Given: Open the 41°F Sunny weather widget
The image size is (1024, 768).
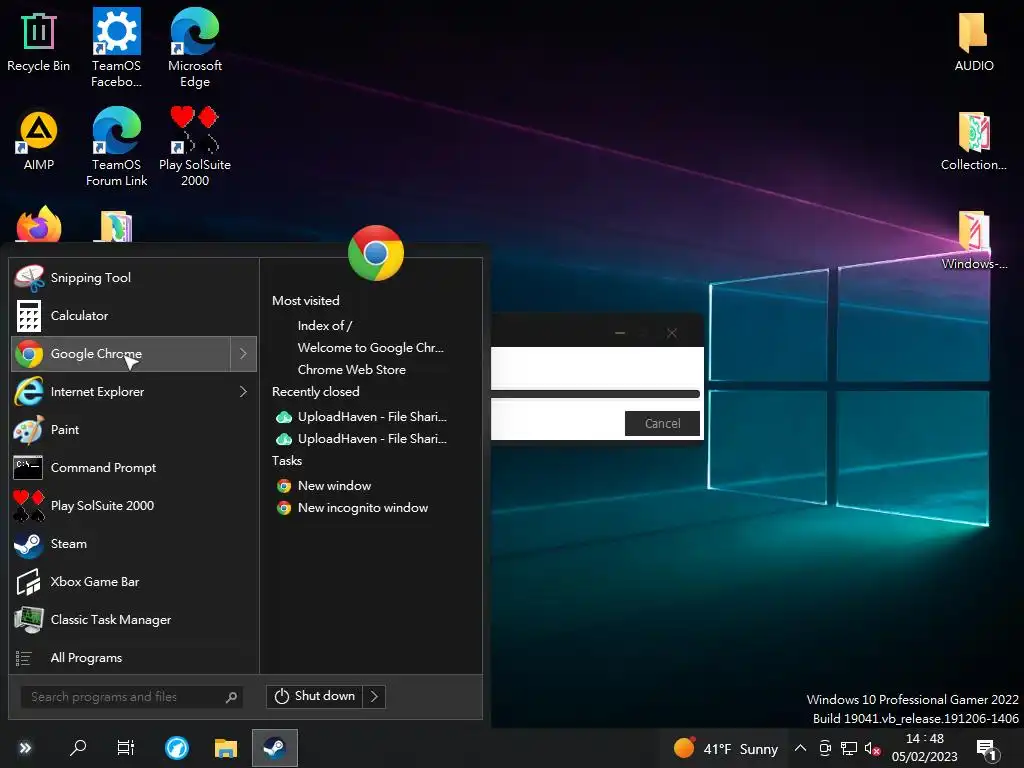Looking at the screenshot, I should (x=726, y=748).
